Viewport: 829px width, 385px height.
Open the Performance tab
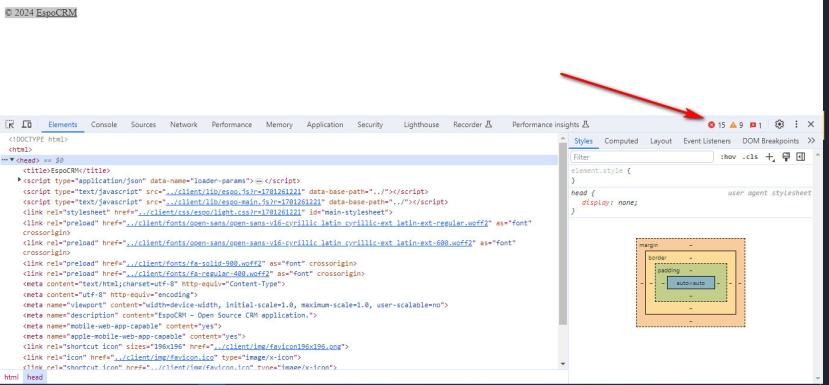(x=232, y=125)
